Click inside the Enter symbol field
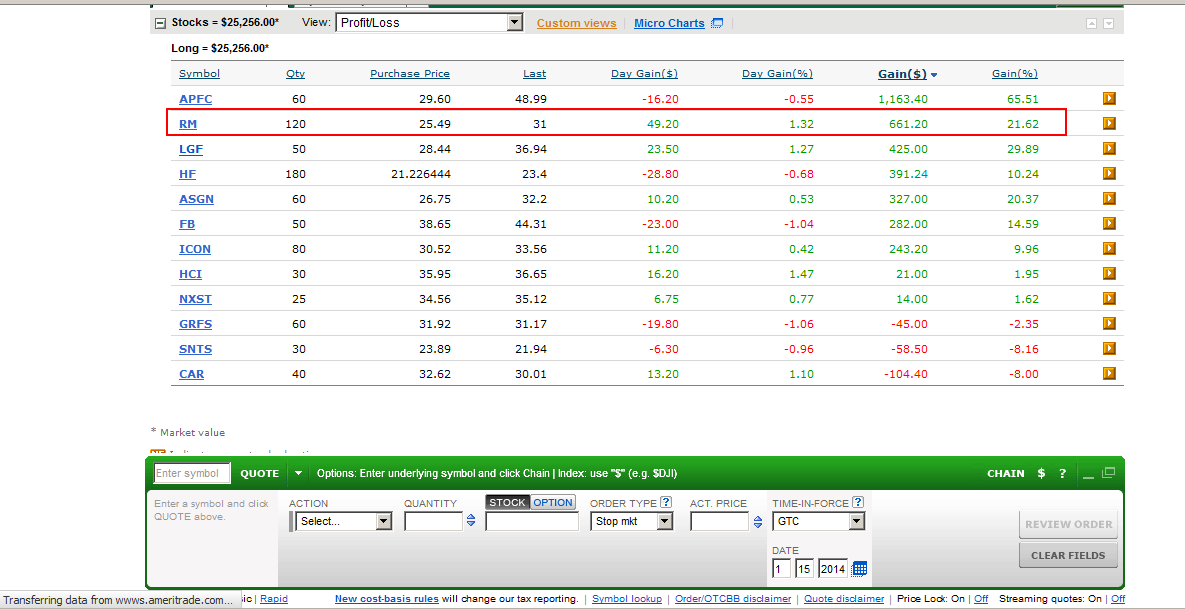The height and width of the screenshot is (610, 1185). (191, 473)
